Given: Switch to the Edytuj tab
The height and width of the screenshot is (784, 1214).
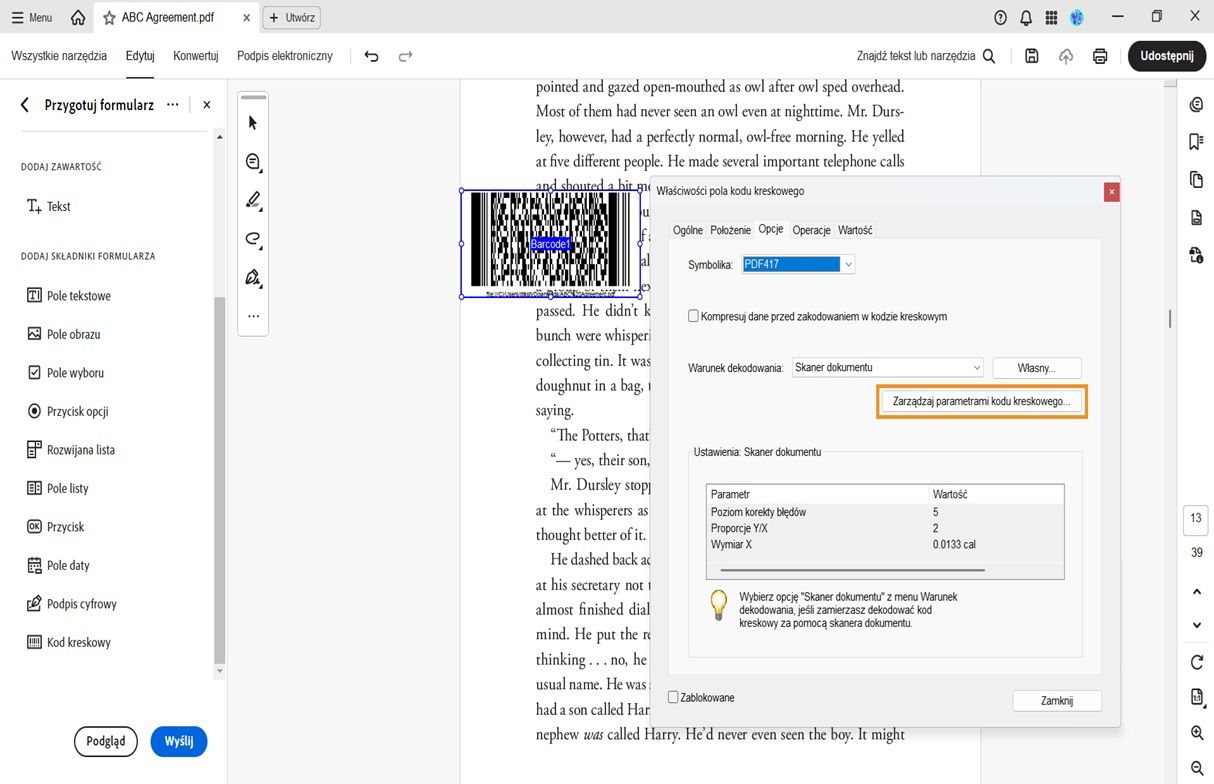Looking at the screenshot, I should point(140,56).
